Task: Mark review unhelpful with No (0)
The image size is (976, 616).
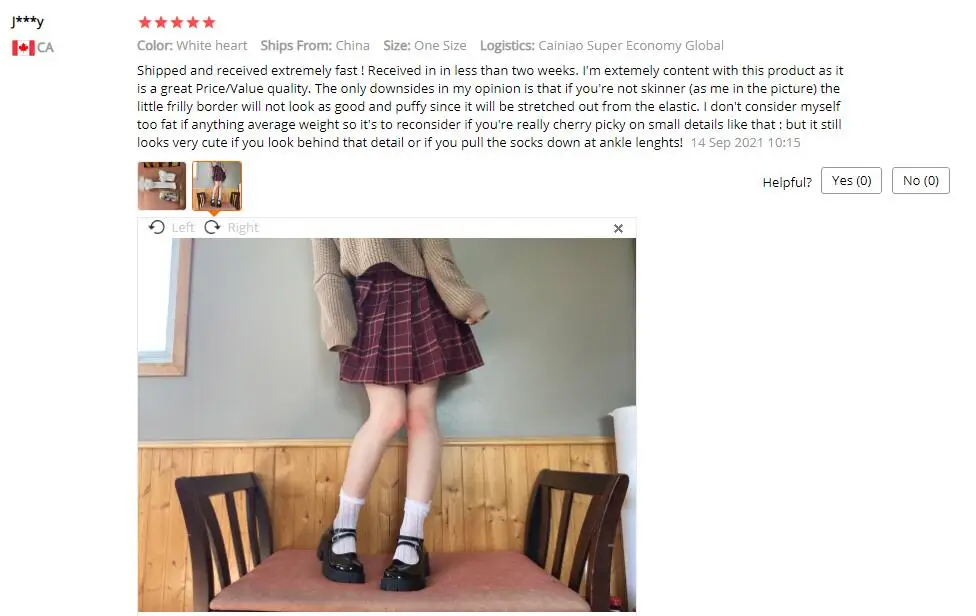Action: pyautogui.click(x=921, y=180)
